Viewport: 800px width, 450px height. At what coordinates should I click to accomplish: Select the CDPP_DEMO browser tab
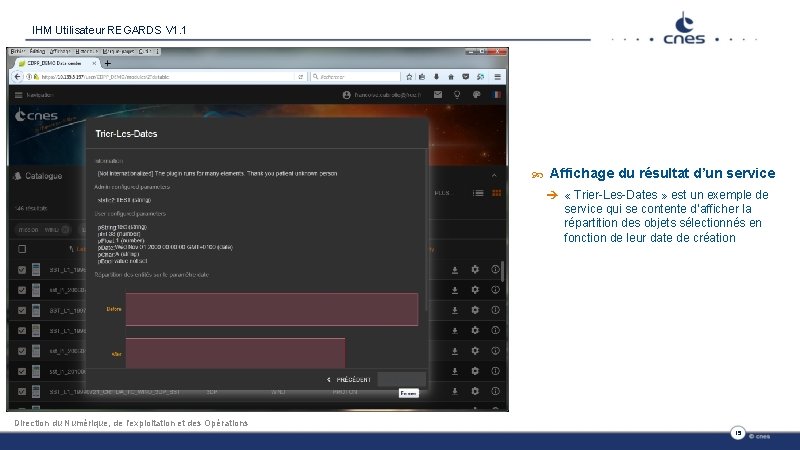56,63
